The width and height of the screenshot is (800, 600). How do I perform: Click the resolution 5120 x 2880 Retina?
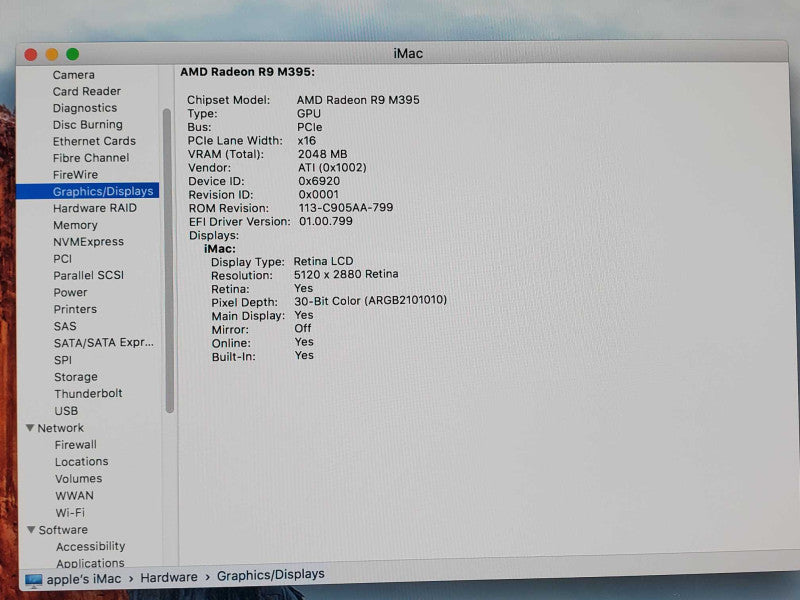(x=346, y=274)
